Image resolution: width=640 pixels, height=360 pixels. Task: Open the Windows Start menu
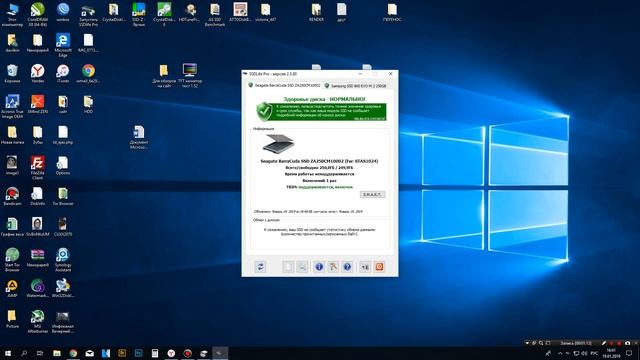[8, 353]
